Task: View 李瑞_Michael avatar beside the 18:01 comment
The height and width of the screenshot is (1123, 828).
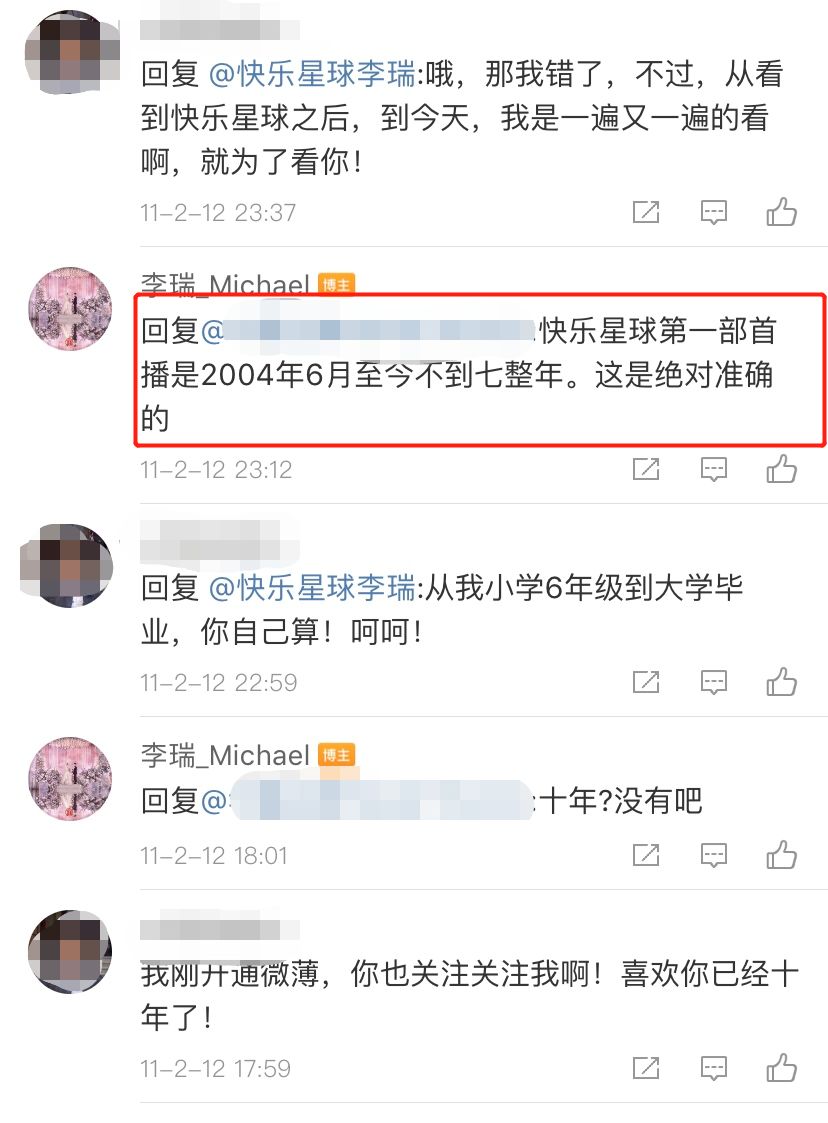Action: [x=69, y=779]
